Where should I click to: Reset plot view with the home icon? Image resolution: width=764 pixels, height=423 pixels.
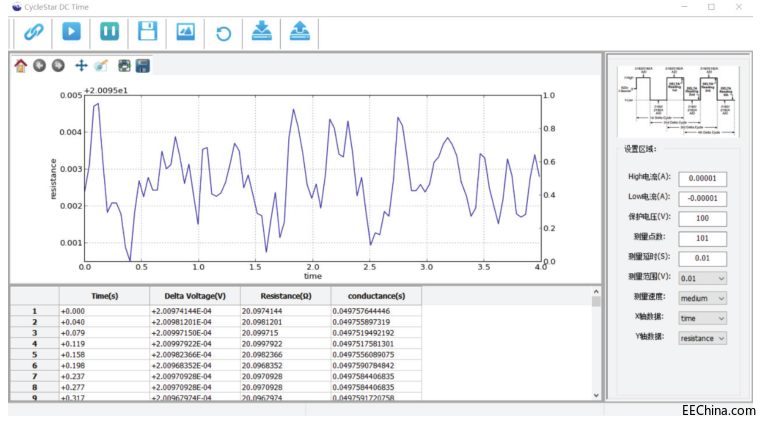(x=20, y=65)
